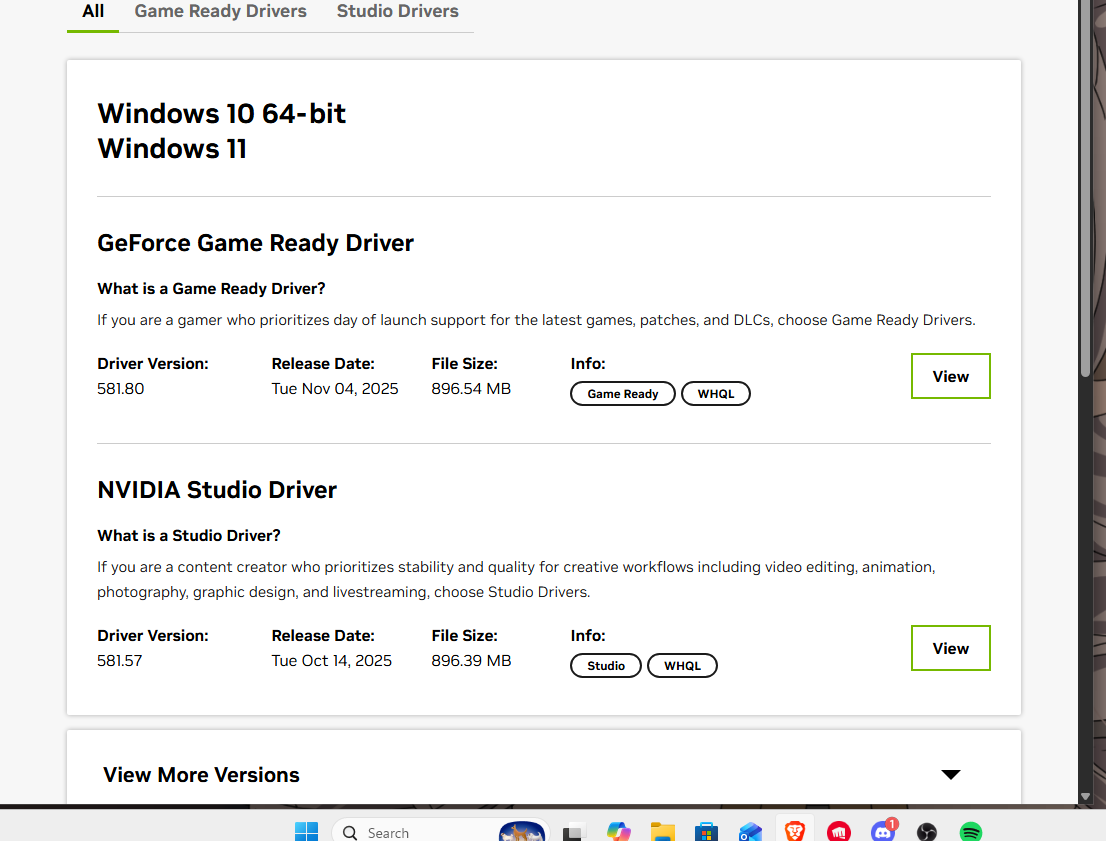Expand the View More Versions section

[x=543, y=774]
